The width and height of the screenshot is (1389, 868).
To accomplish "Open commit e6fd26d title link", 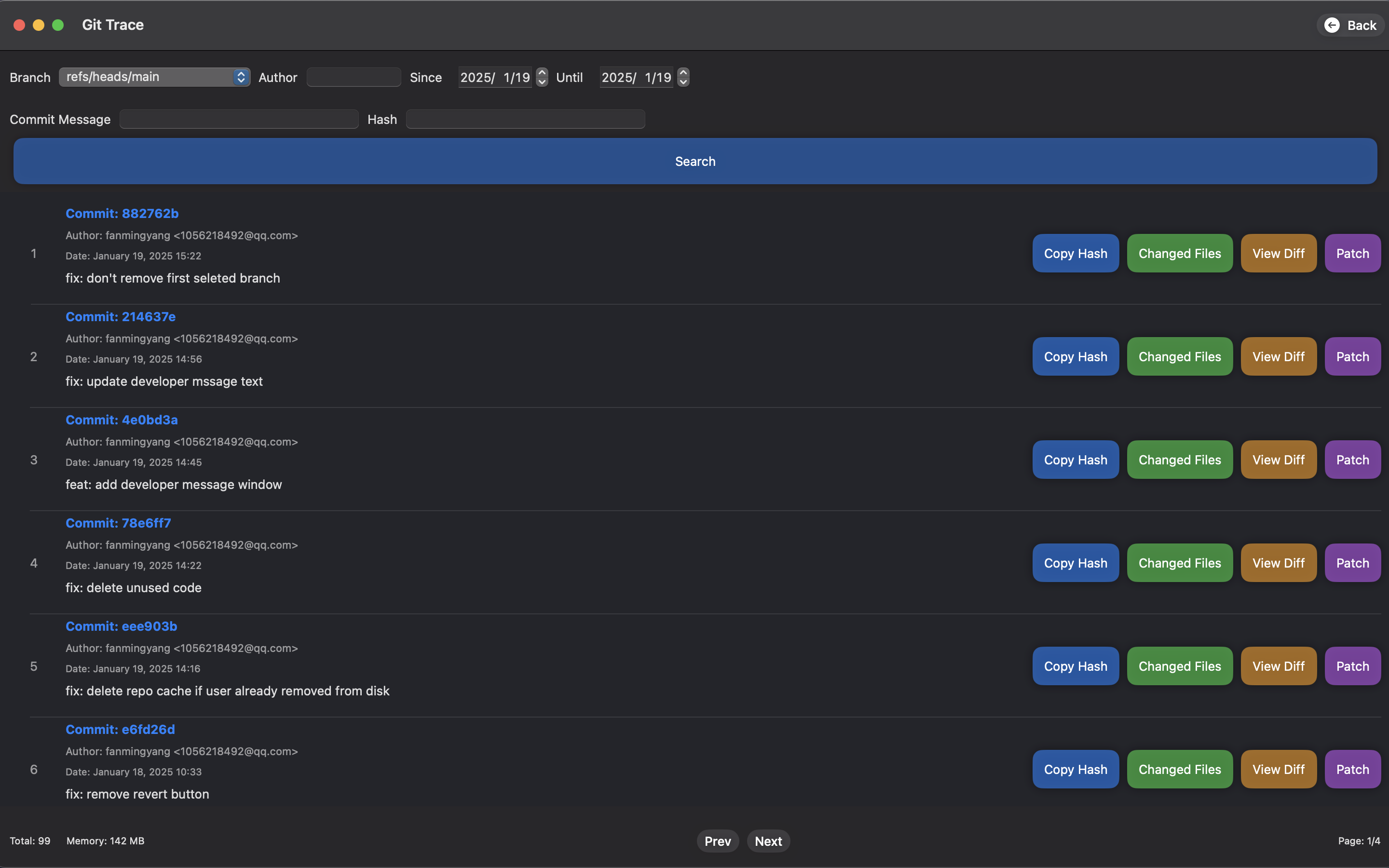I will click(x=120, y=730).
